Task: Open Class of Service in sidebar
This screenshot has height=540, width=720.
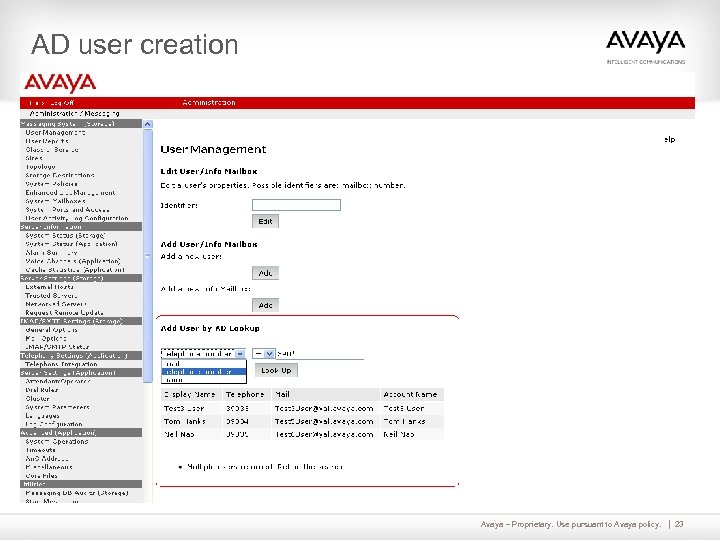Action: [52, 150]
